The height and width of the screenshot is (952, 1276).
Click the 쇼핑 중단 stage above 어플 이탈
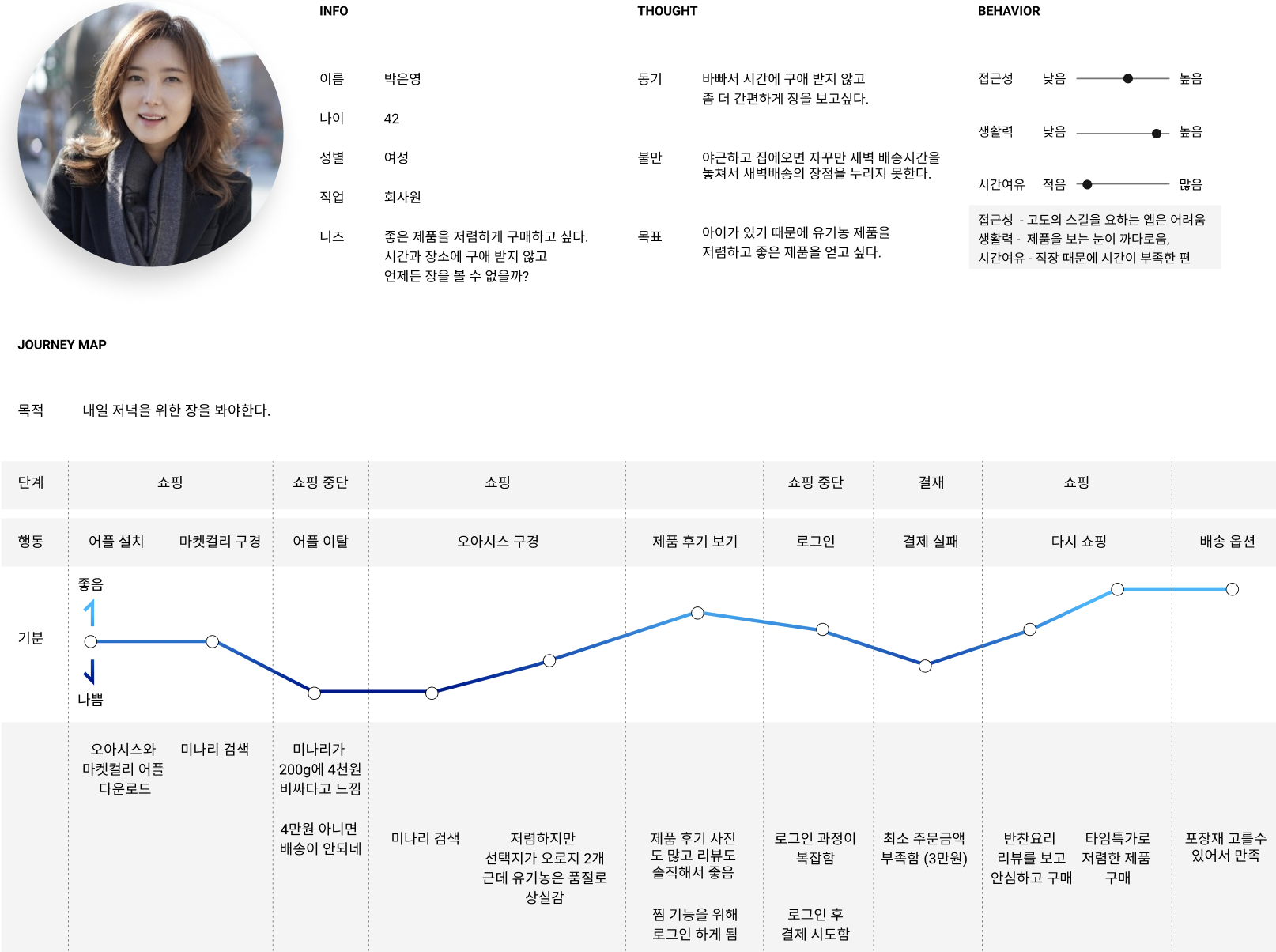coord(320,482)
